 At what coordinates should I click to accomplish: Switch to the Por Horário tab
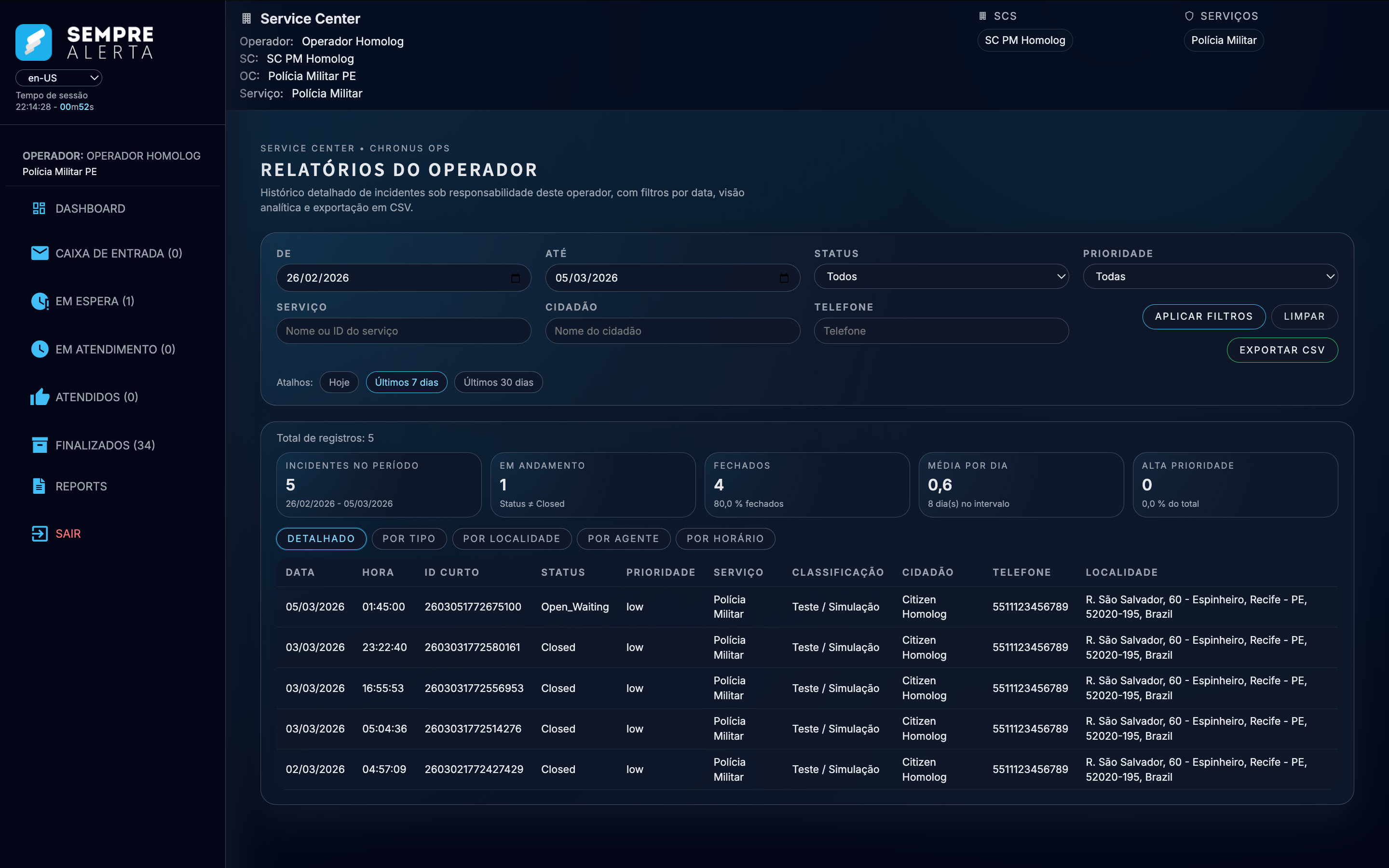point(725,539)
